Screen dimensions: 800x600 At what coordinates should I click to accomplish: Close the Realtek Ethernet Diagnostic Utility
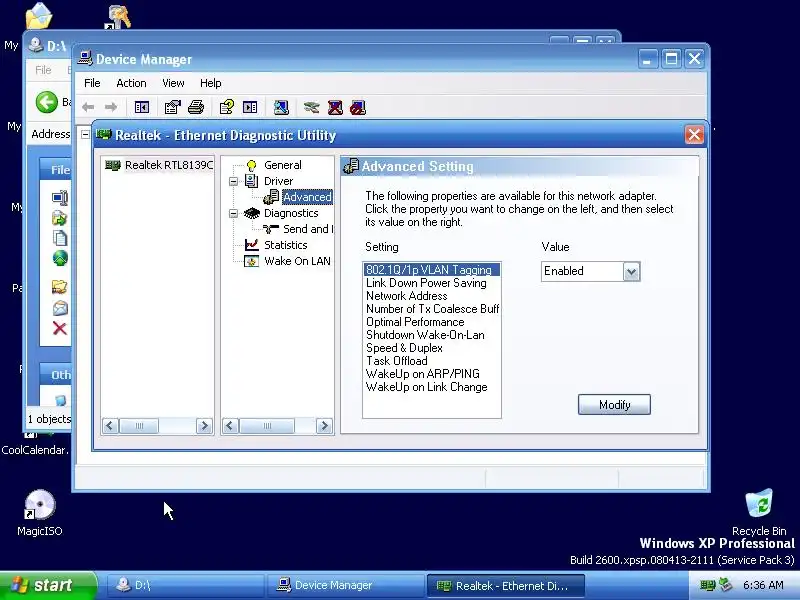tap(694, 135)
